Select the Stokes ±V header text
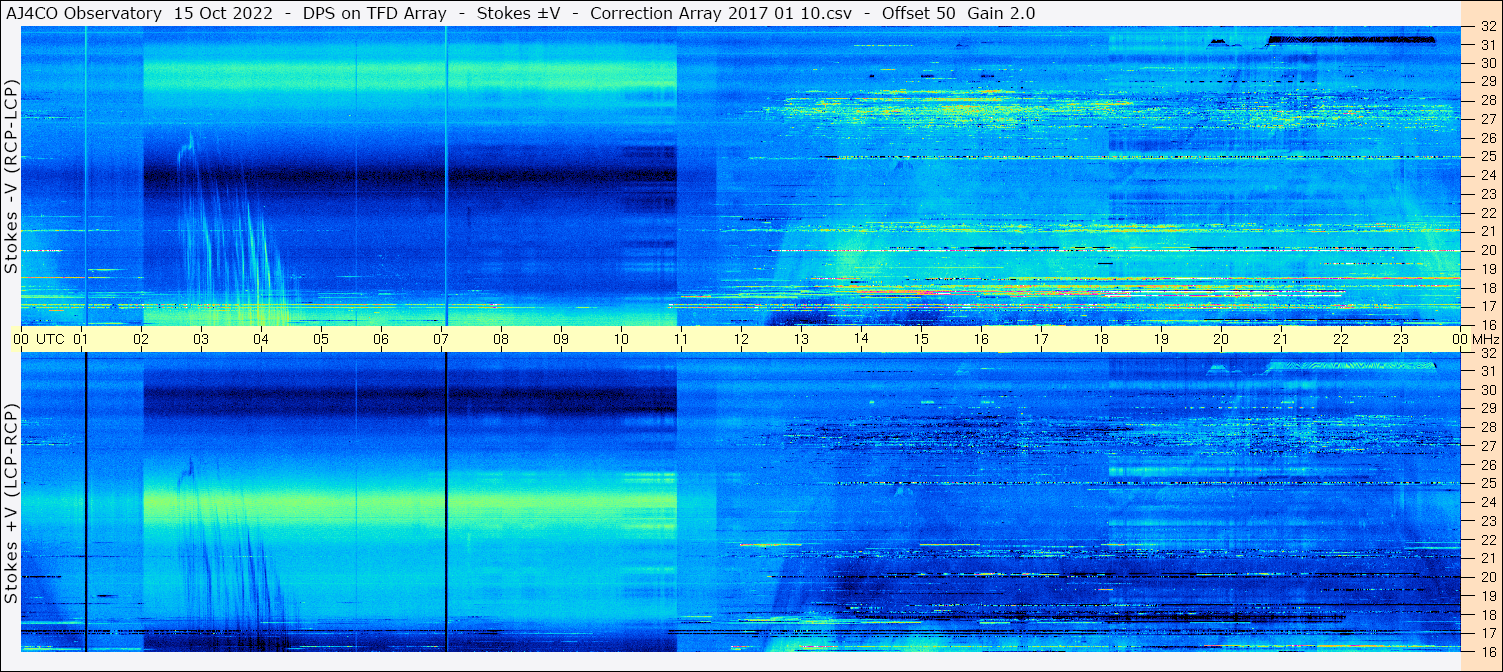The height and width of the screenshot is (672, 1503). point(518,14)
